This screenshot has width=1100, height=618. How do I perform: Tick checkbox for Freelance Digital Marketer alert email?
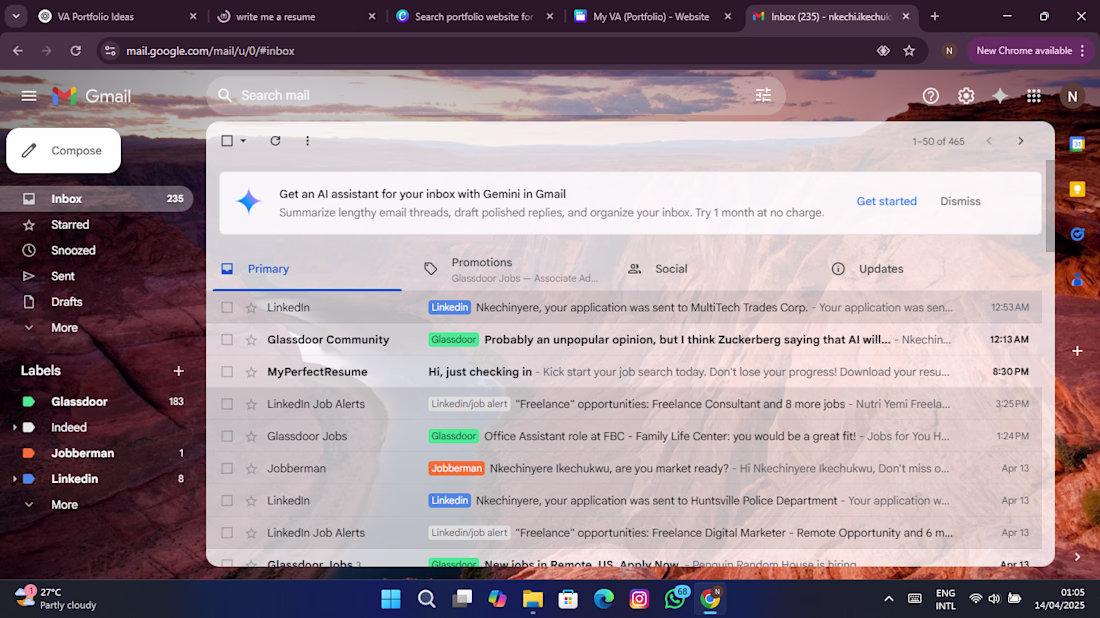point(227,533)
